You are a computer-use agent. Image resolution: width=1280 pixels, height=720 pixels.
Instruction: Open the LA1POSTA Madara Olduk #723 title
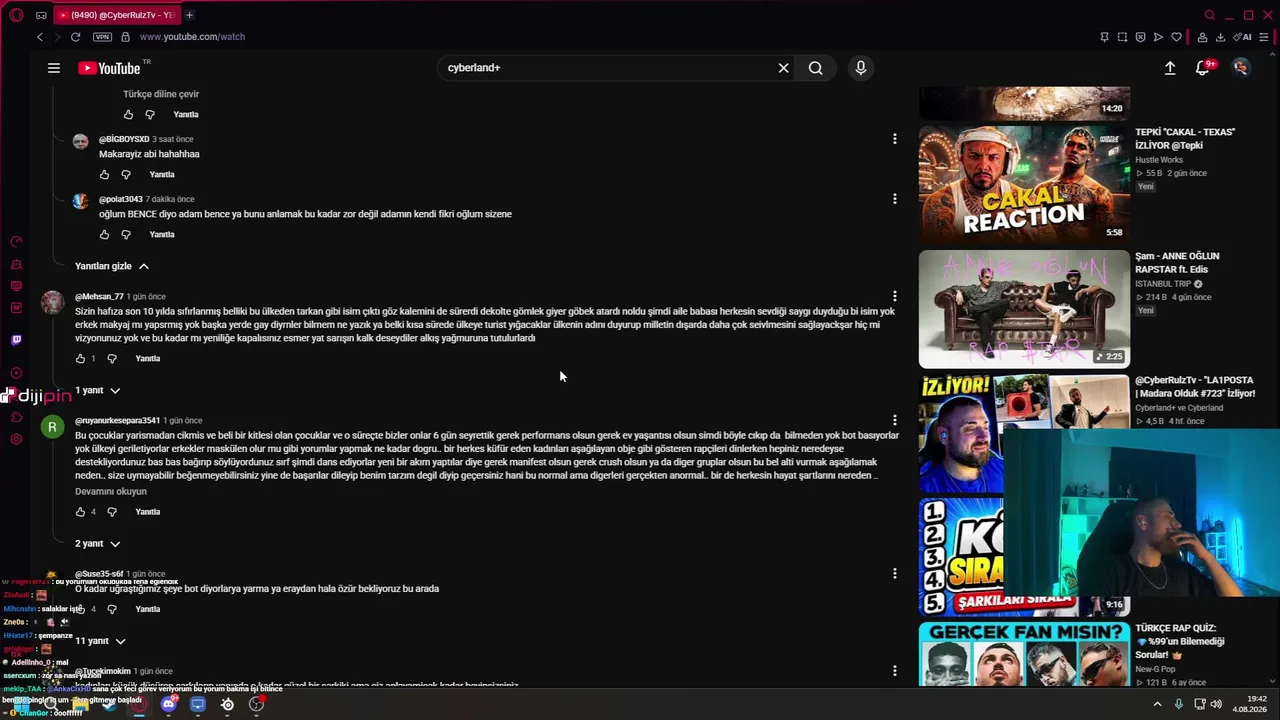coord(1195,387)
